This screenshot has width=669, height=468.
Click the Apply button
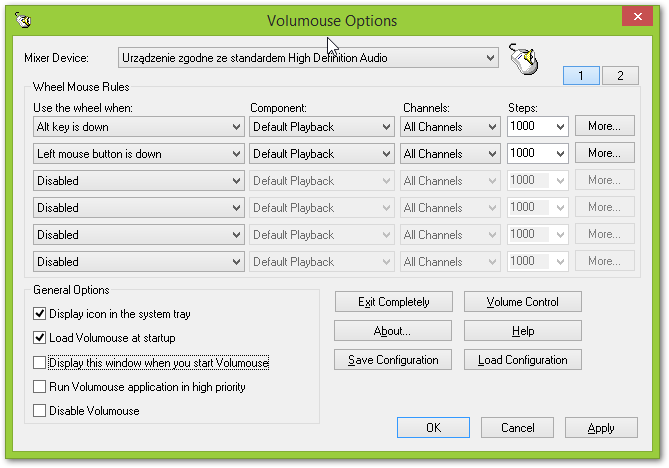click(x=601, y=427)
